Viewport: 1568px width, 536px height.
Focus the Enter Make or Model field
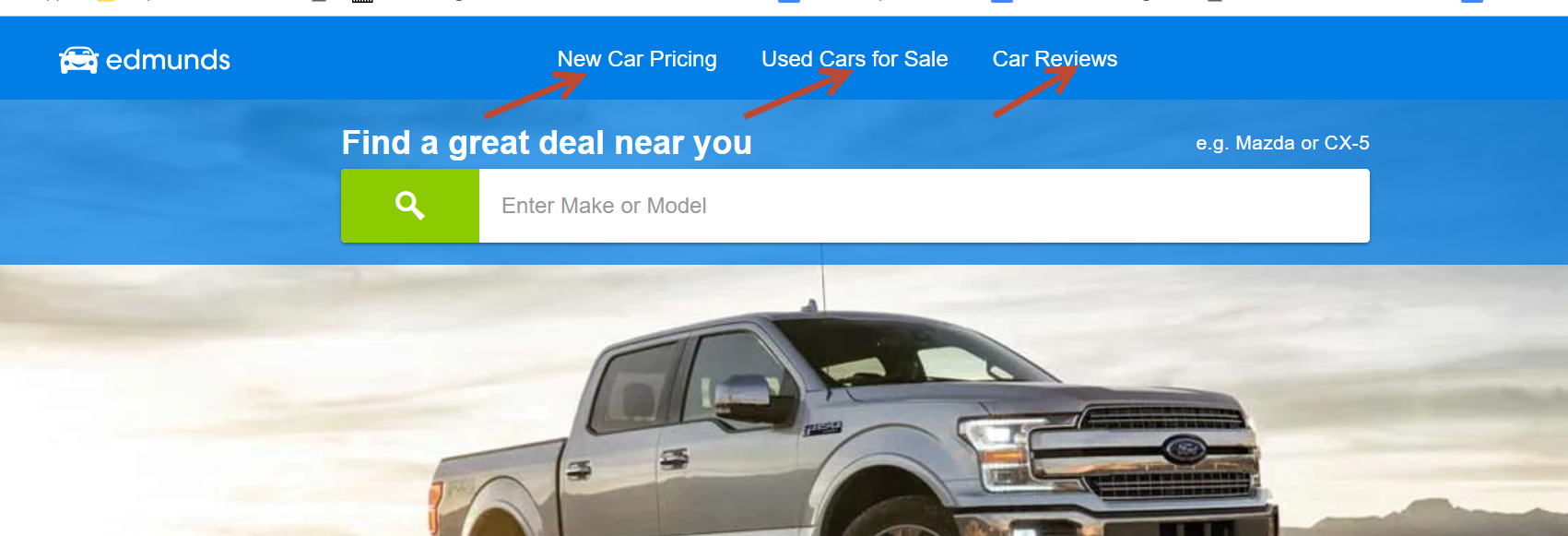pos(924,206)
